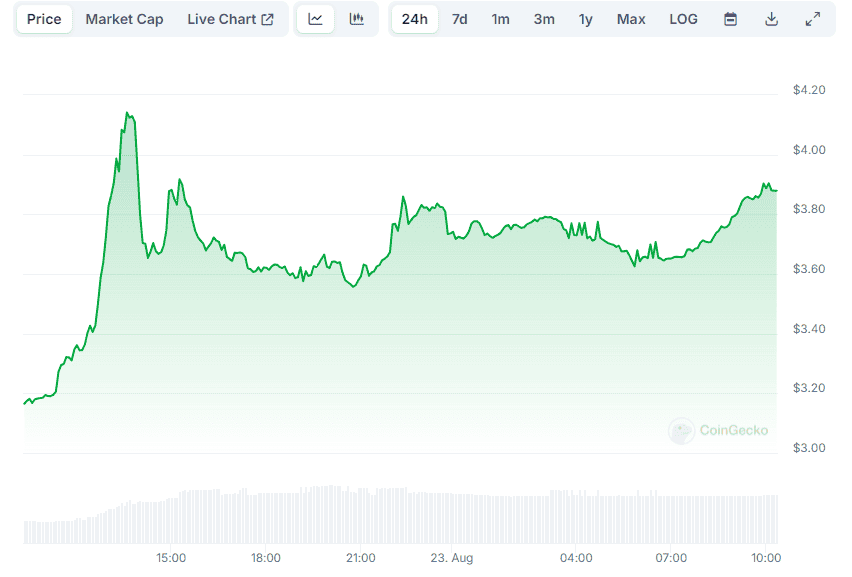Viewport: 852px width, 577px height.
Task: Click the 15:00 time axis label
Action: tap(170, 557)
